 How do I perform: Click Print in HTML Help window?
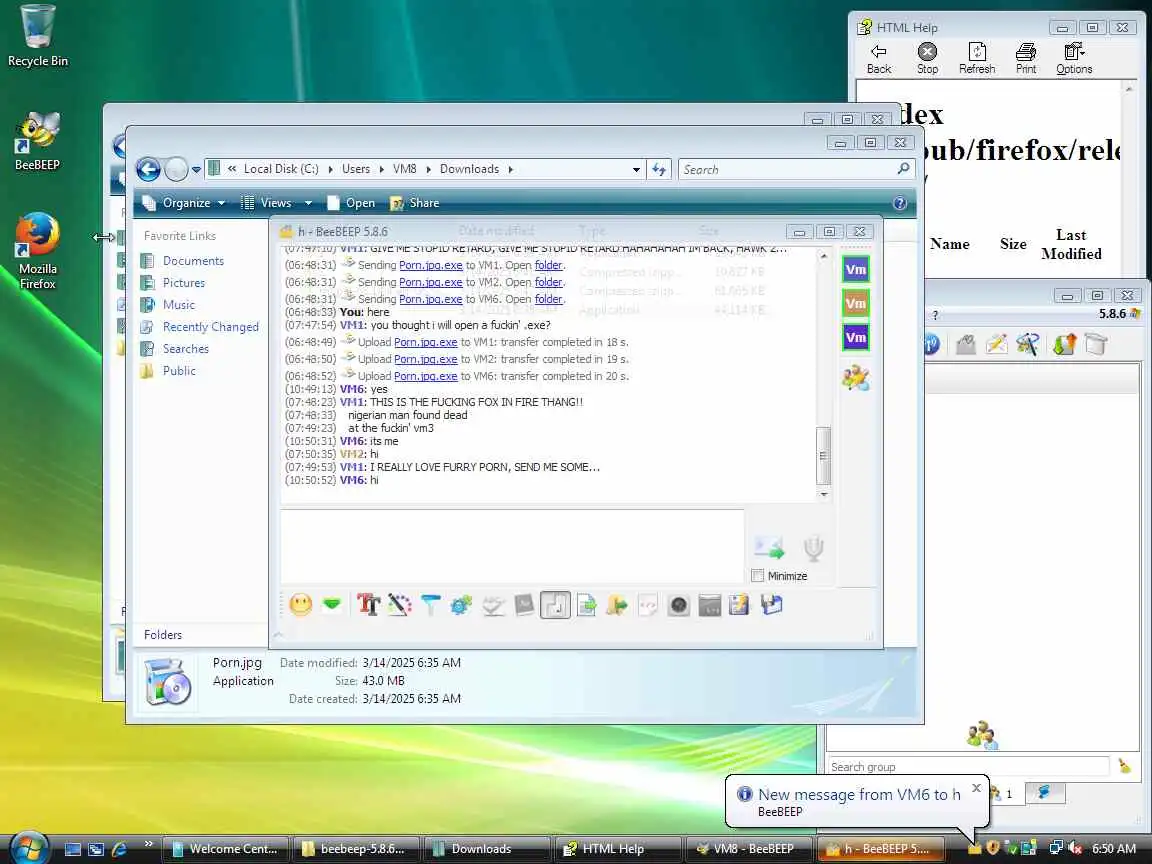[1026, 59]
